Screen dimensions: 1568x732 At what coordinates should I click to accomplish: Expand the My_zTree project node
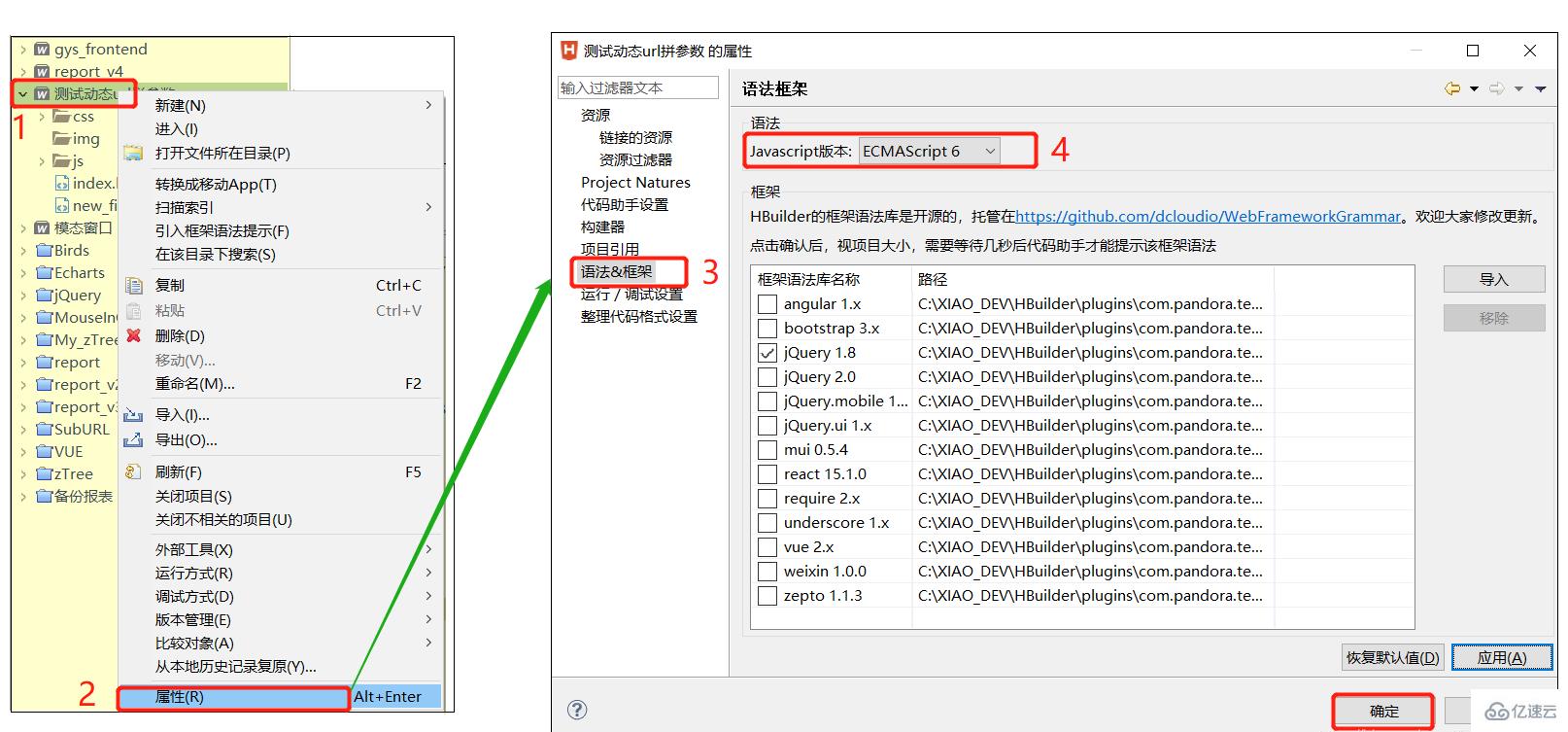[x=23, y=340]
